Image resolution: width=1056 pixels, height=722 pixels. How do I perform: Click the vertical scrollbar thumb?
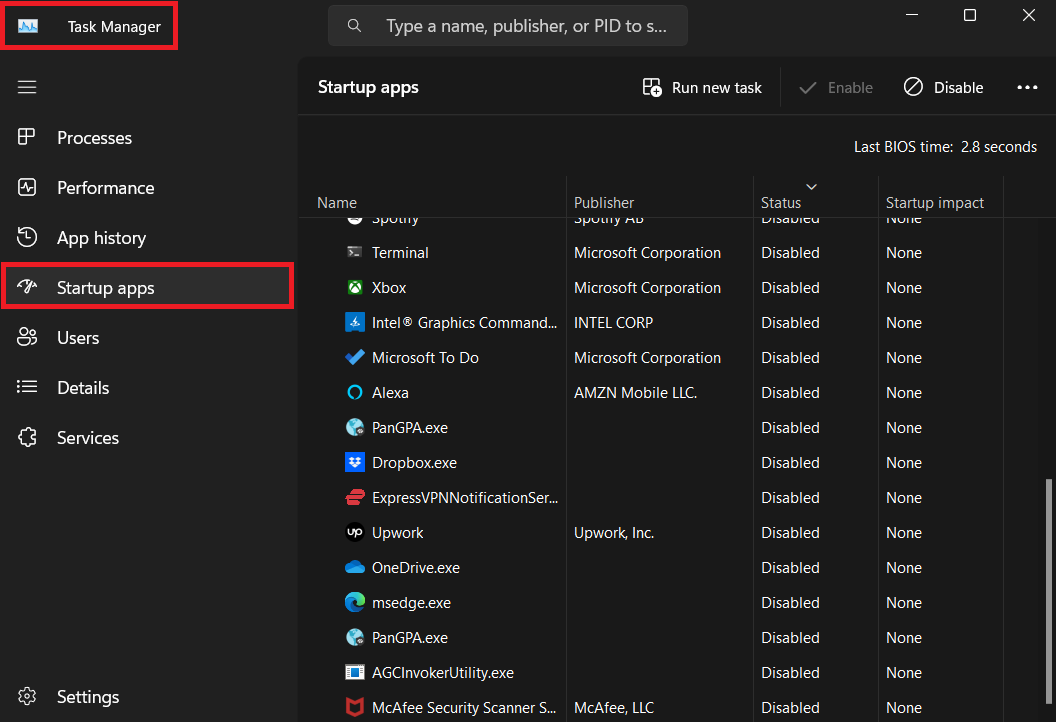coord(1048,589)
